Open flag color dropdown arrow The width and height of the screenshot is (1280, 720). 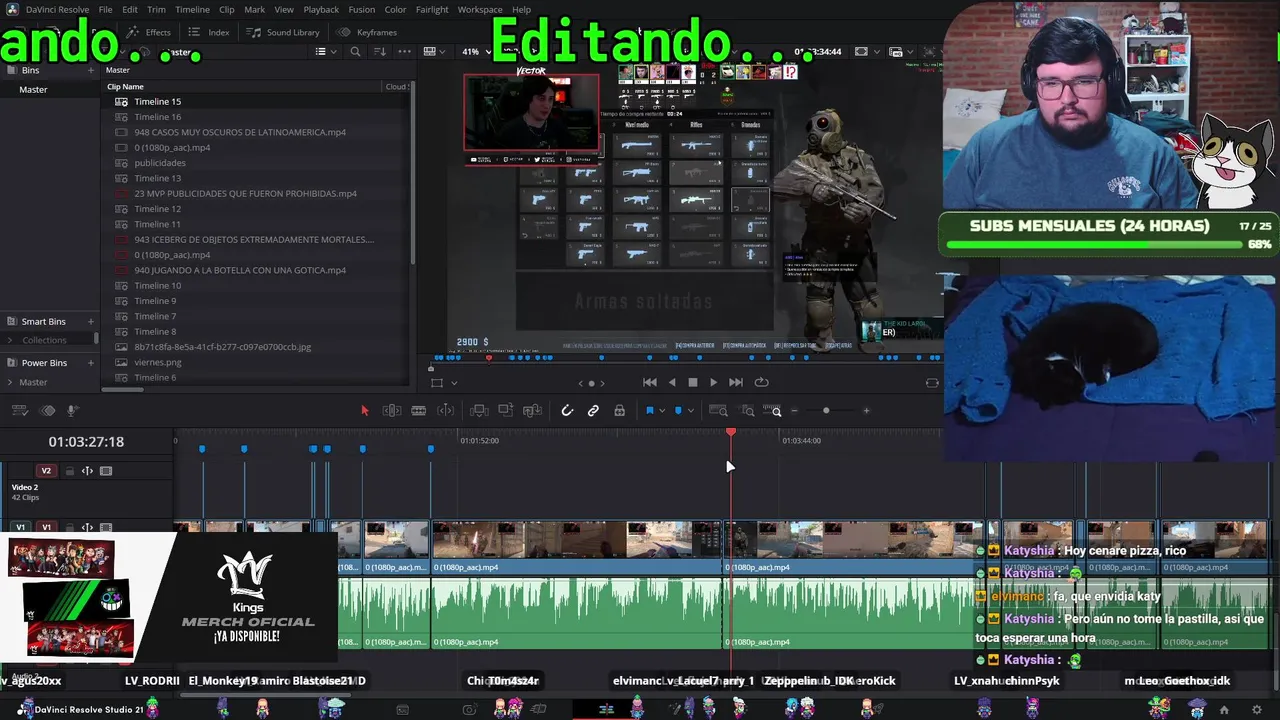tap(662, 411)
